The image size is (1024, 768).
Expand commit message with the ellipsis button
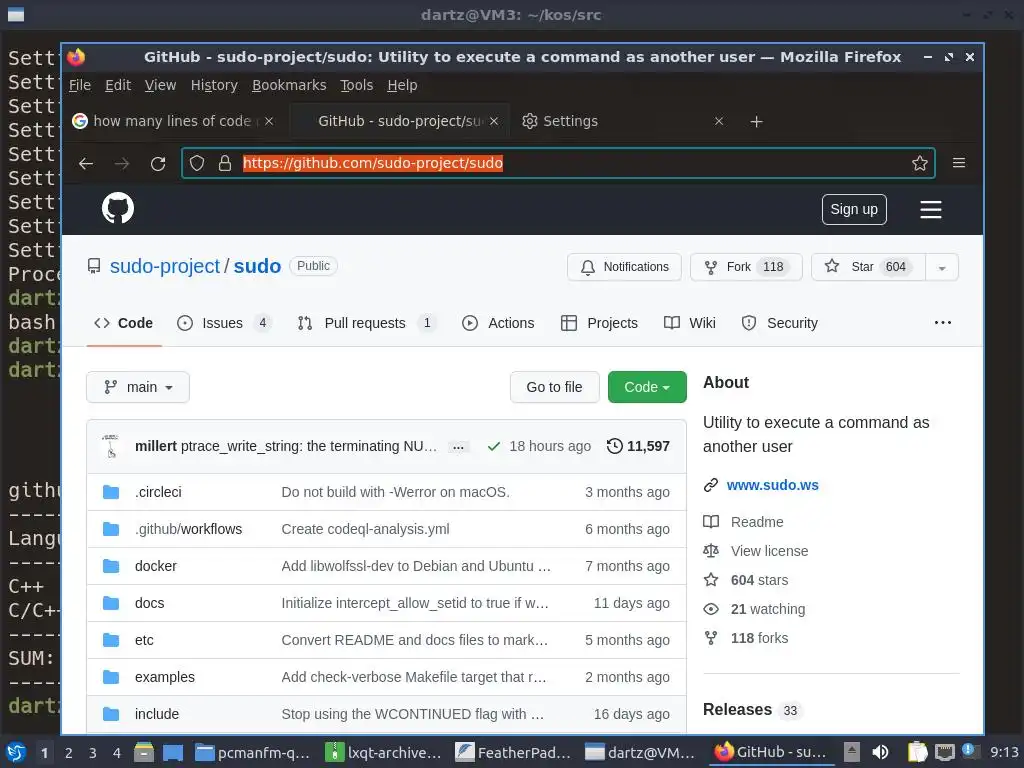(458, 447)
